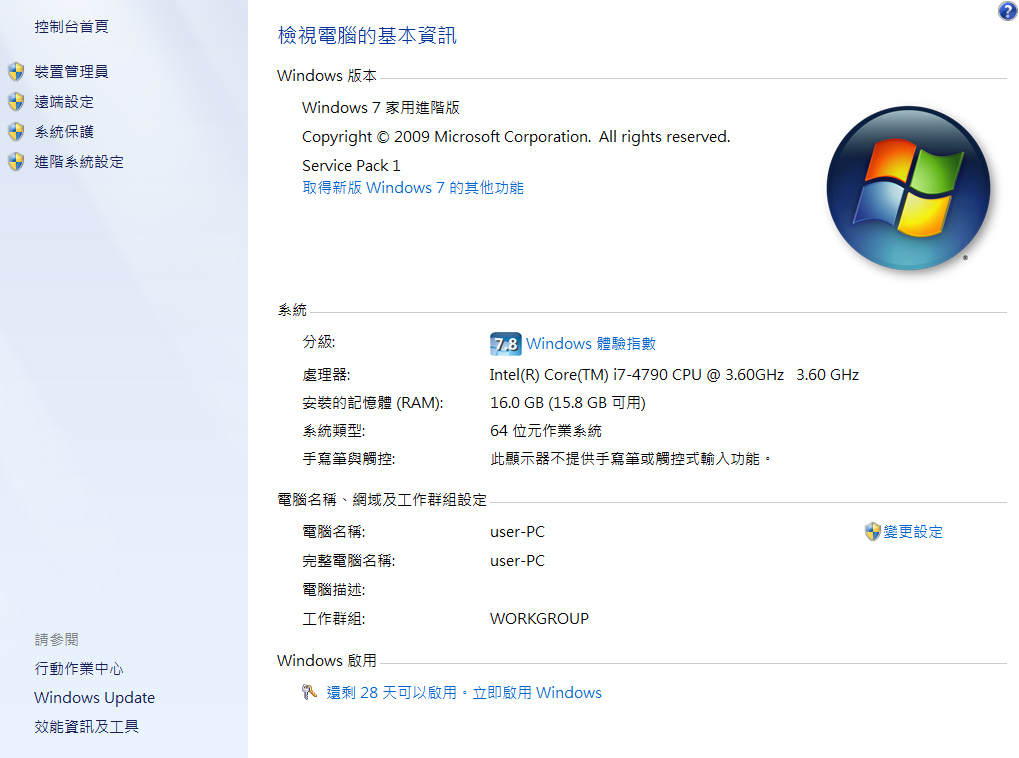Open 行動作業中心 from the sidebar

tap(79, 669)
